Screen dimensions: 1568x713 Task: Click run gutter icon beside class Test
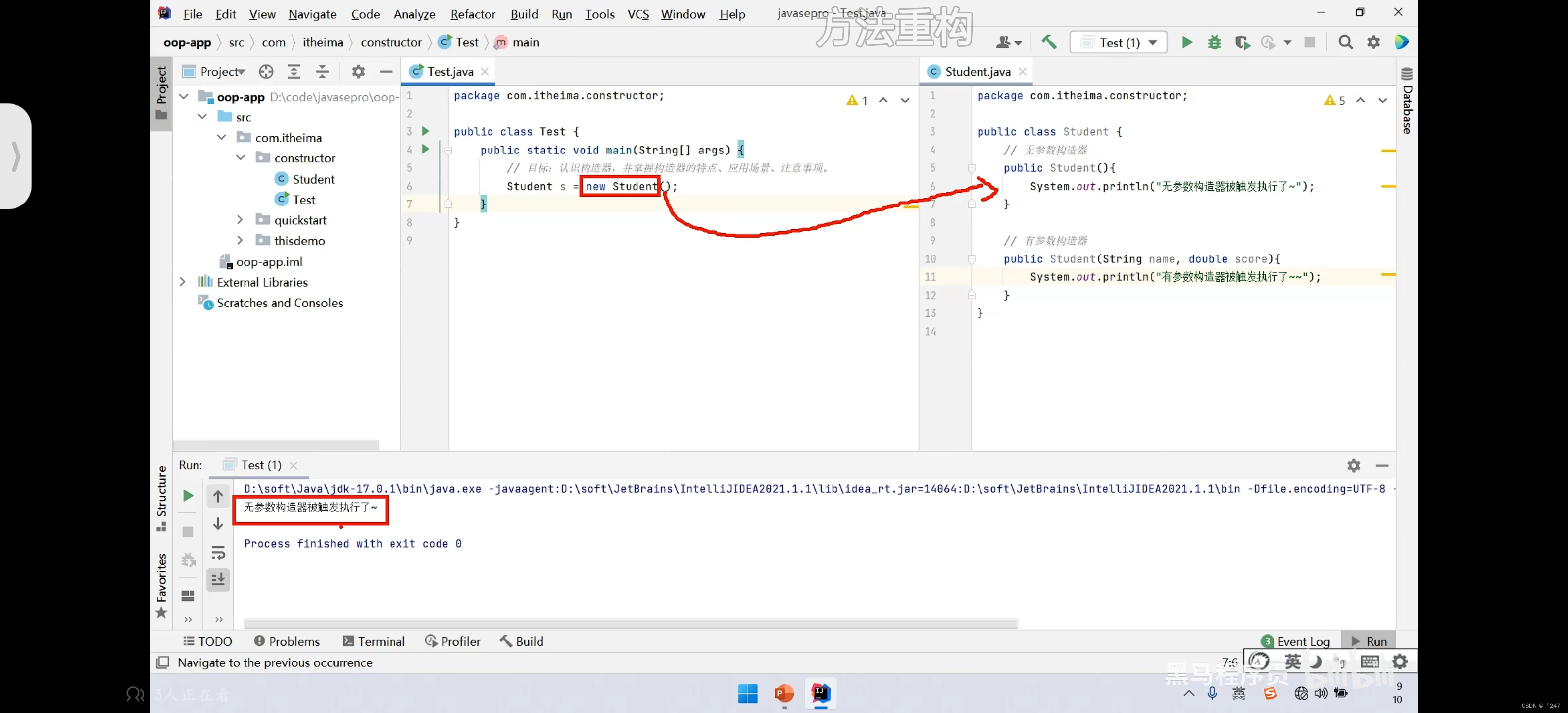click(x=426, y=131)
